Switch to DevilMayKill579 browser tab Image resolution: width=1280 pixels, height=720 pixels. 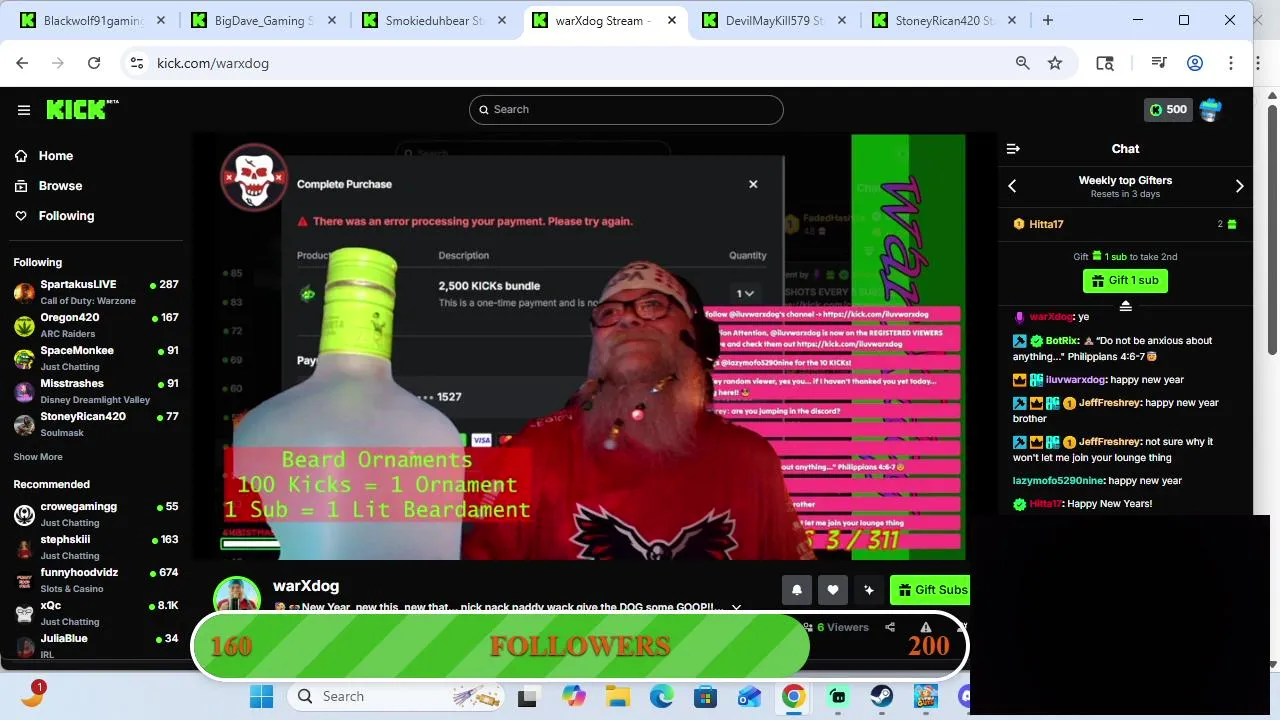pos(775,21)
